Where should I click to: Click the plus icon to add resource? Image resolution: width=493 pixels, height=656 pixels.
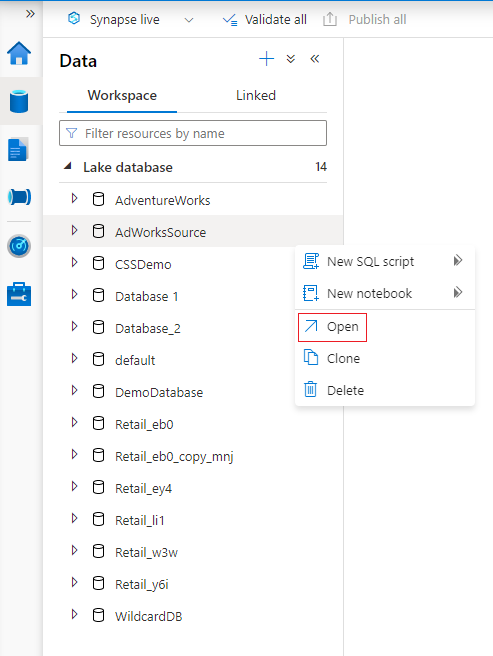[x=267, y=59]
